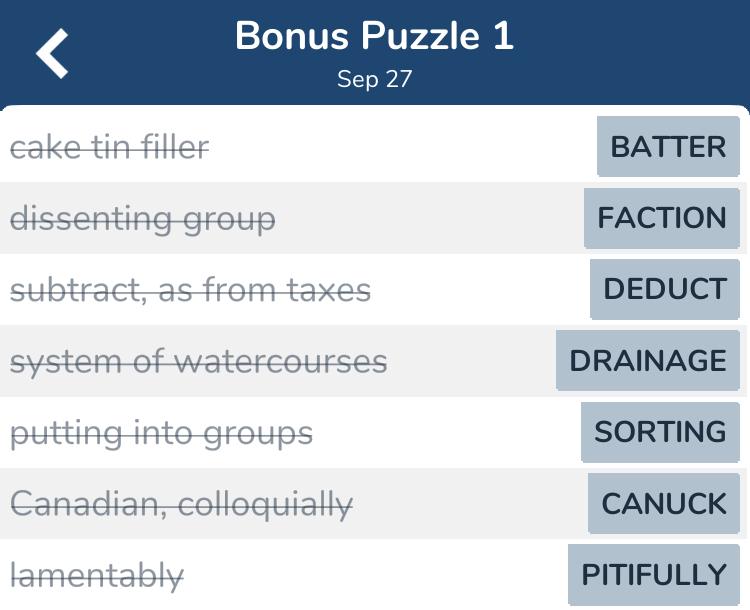Tap the Bonus Puzzle 1 title
Viewport: 750px width, 610px height.
(374, 37)
